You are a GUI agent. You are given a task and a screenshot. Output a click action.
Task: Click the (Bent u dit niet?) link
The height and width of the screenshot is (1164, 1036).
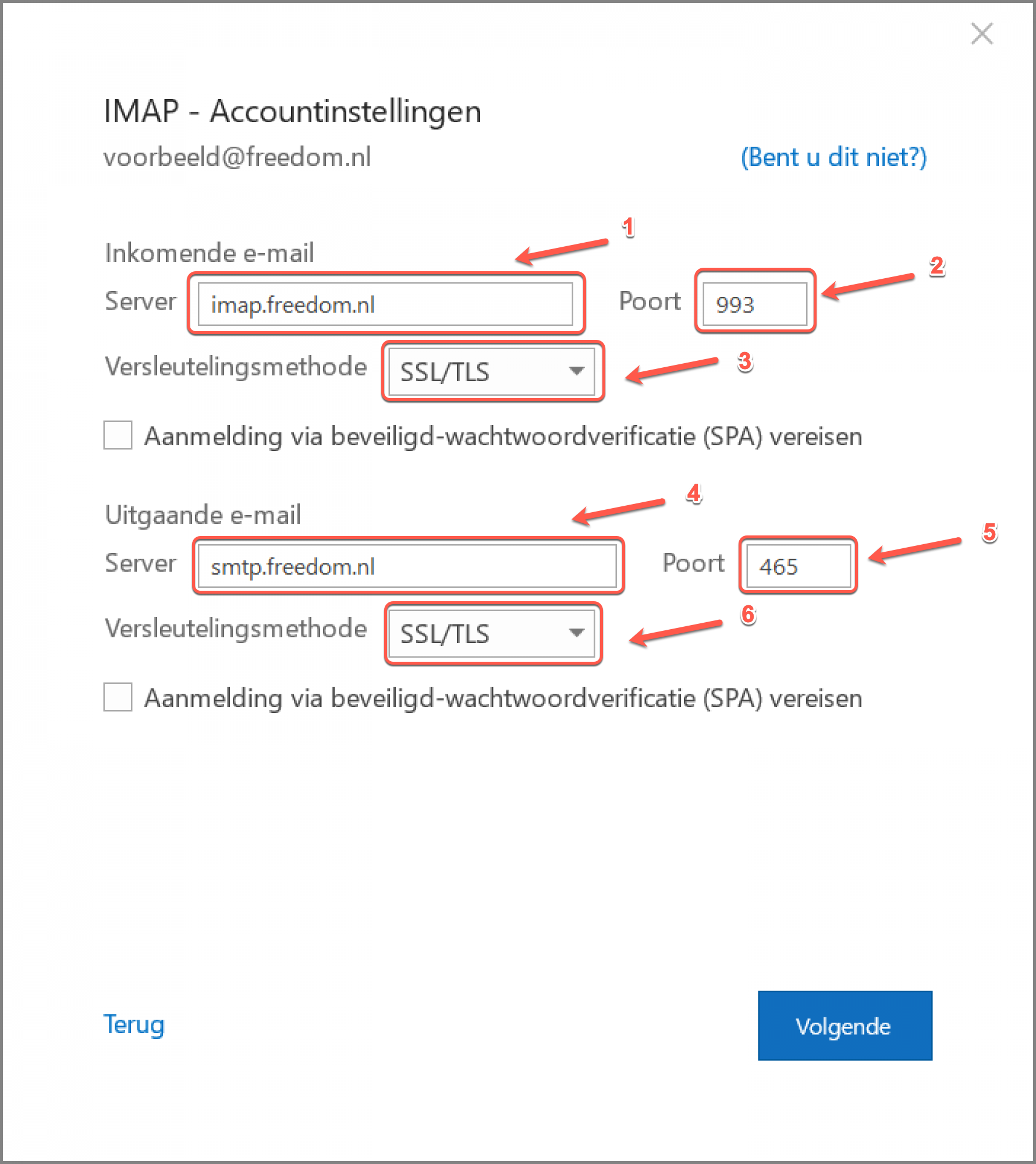pos(833,157)
